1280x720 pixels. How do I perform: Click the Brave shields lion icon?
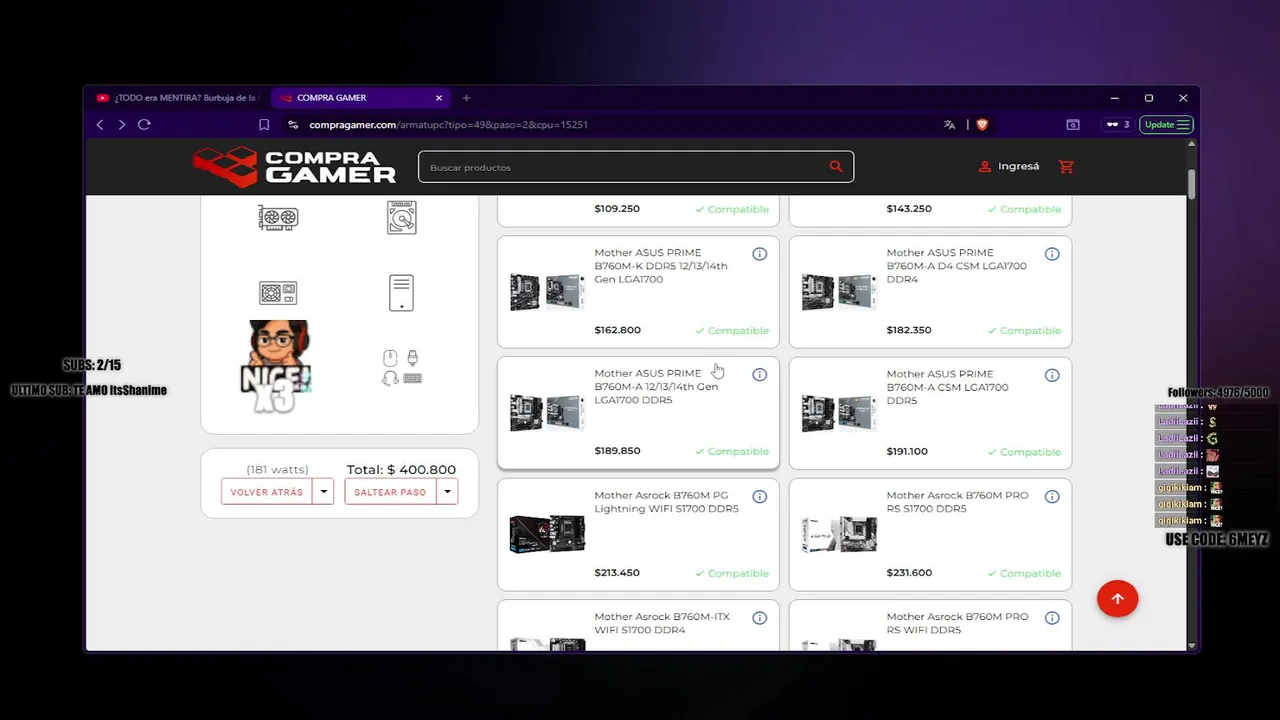click(x=981, y=125)
